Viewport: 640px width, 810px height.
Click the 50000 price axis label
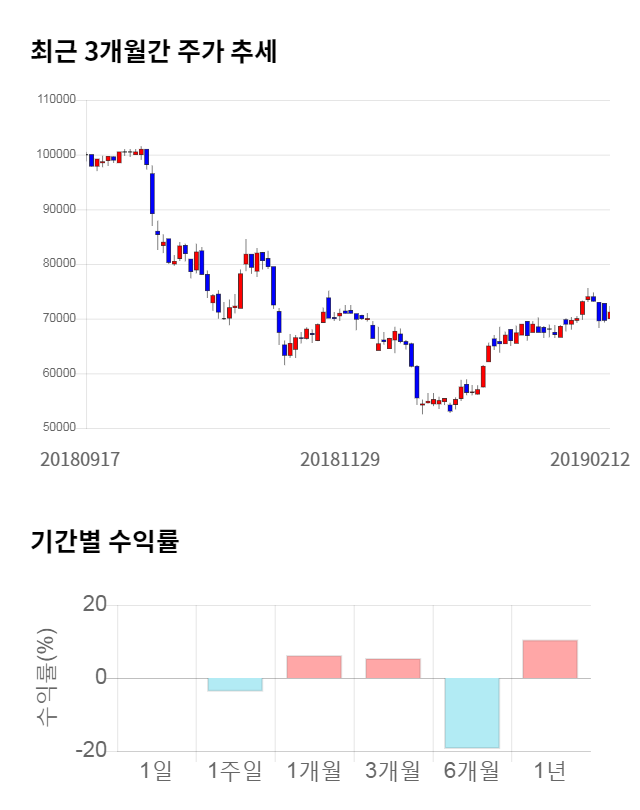point(58,428)
